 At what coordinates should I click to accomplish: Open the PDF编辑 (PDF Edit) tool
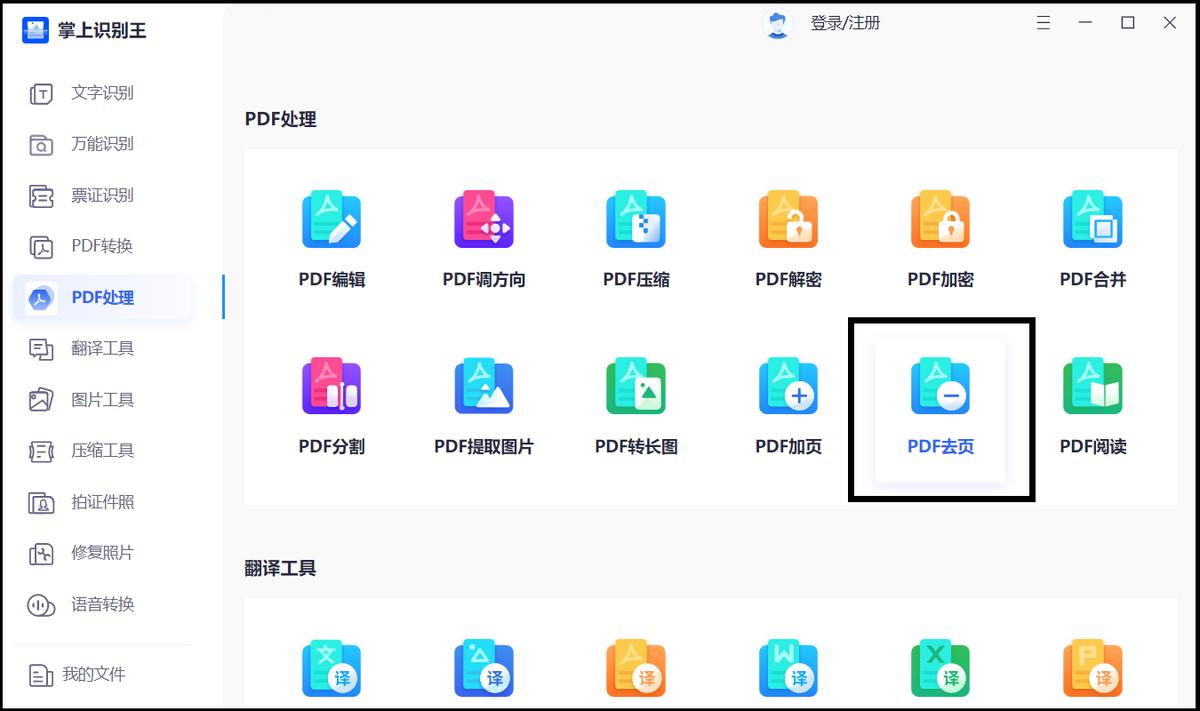click(x=331, y=235)
